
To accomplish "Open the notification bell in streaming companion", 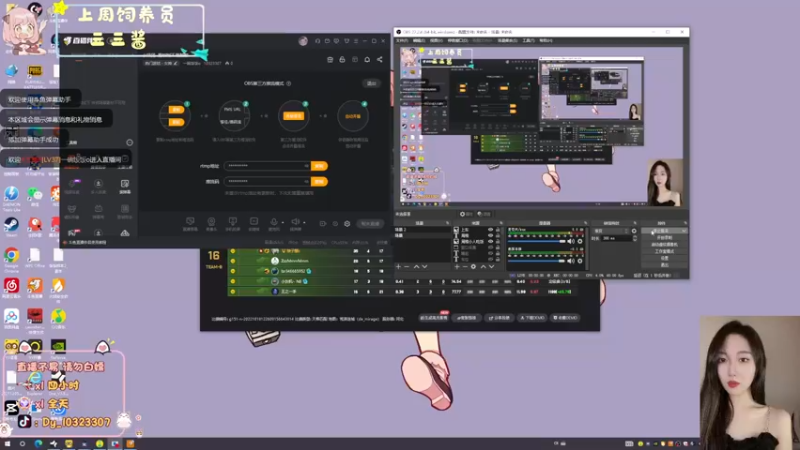I will [367, 60].
